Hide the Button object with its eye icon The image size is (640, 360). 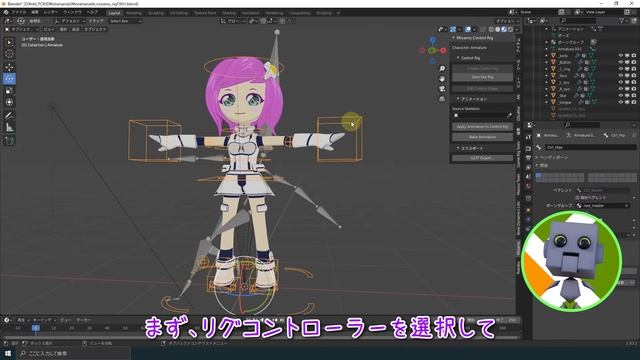pyautogui.click(x=621, y=62)
